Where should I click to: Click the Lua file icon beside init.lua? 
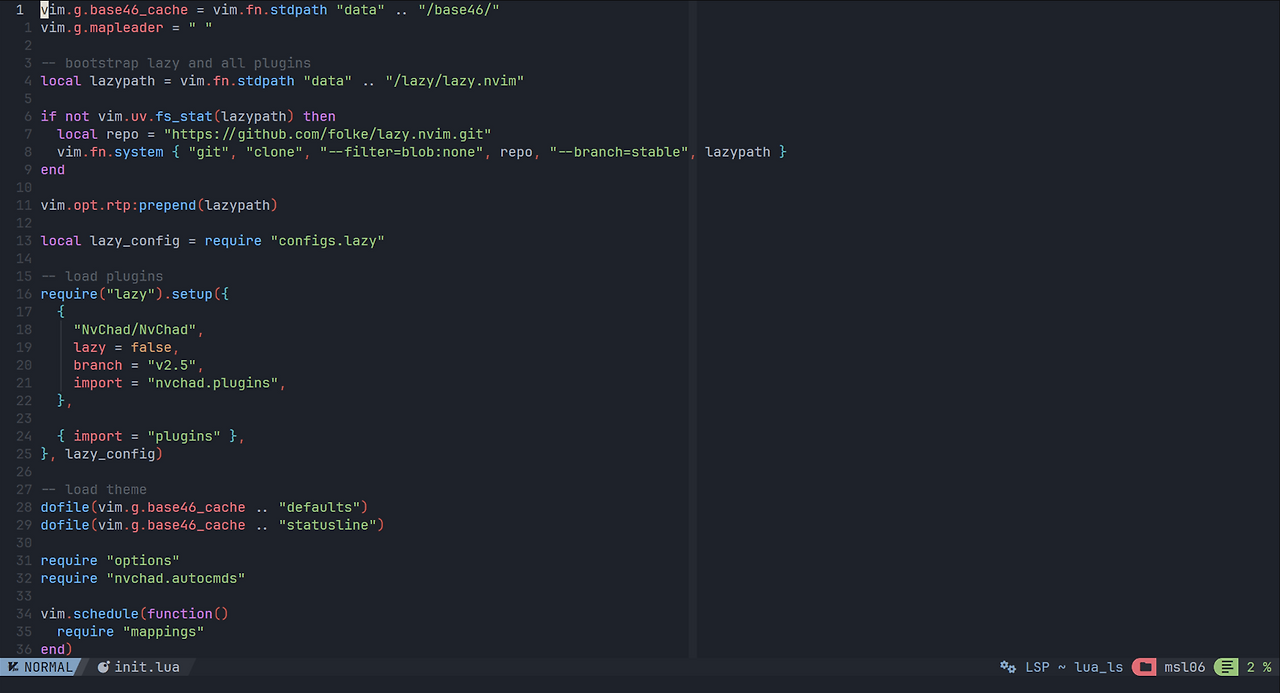[x=102, y=667]
